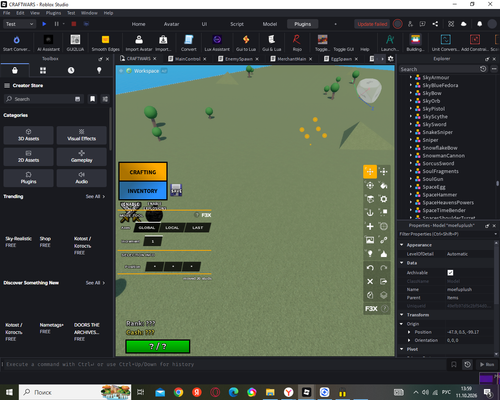Click the Lux Assistant plugin icon
500x400 pixels.
pyautogui.click(x=217, y=40)
